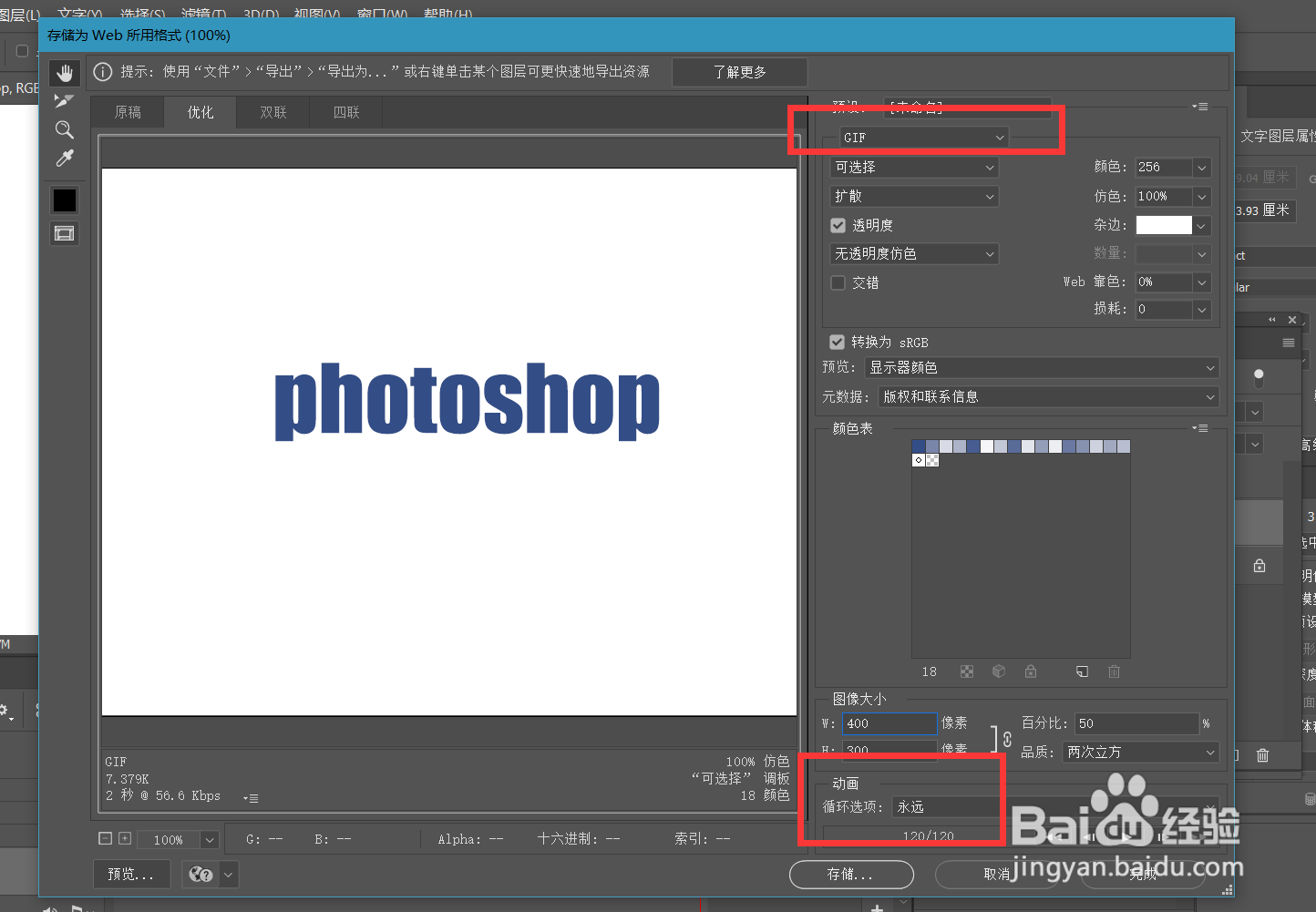Toggle the 转换为 sRGB checkbox
Image resolution: width=1316 pixels, height=912 pixels.
837,342
